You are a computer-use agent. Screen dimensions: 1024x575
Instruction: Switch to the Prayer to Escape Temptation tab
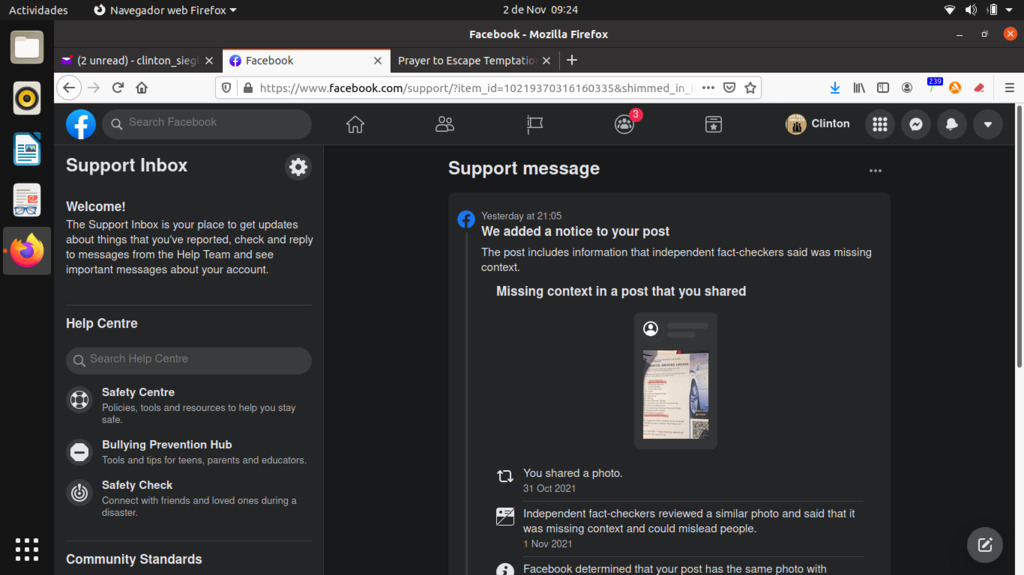[467, 61]
